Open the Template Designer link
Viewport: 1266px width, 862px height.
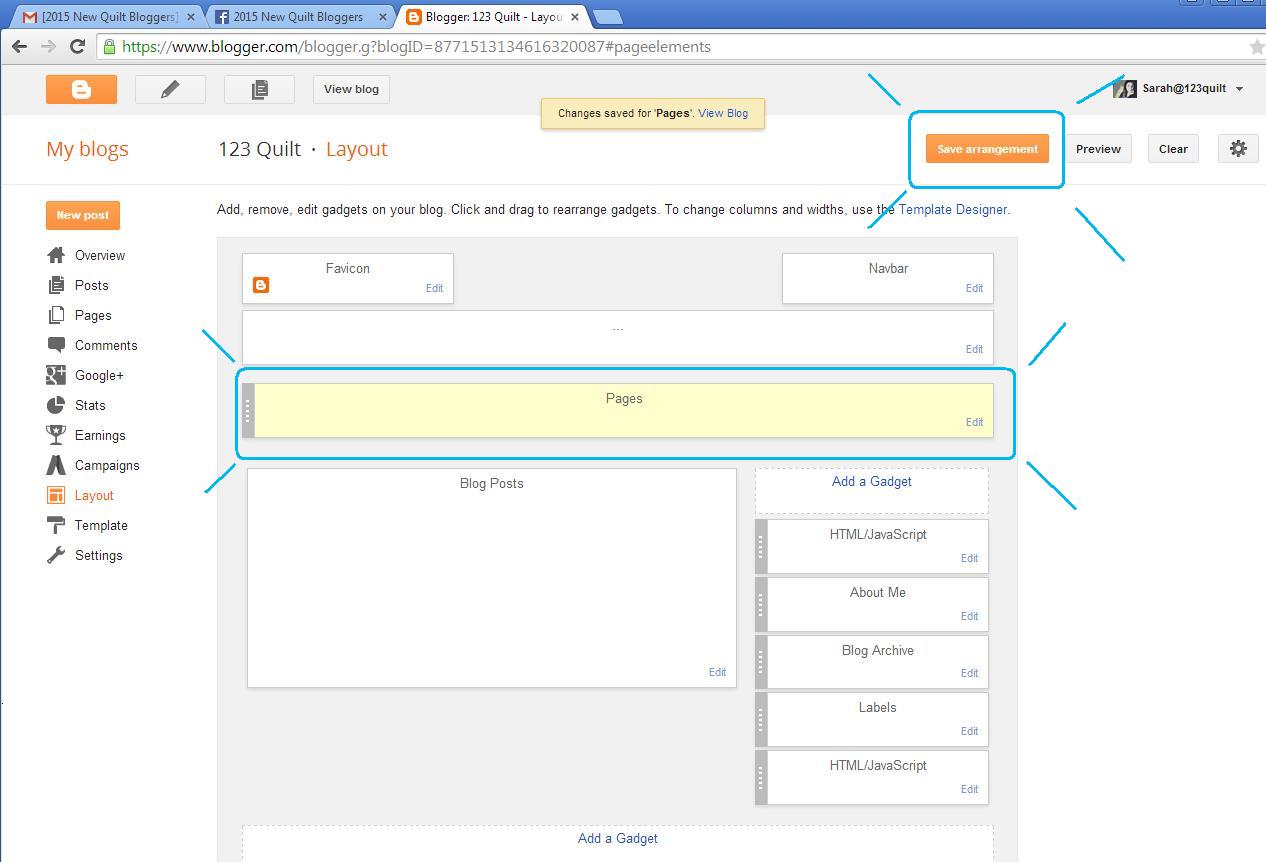tap(950, 210)
